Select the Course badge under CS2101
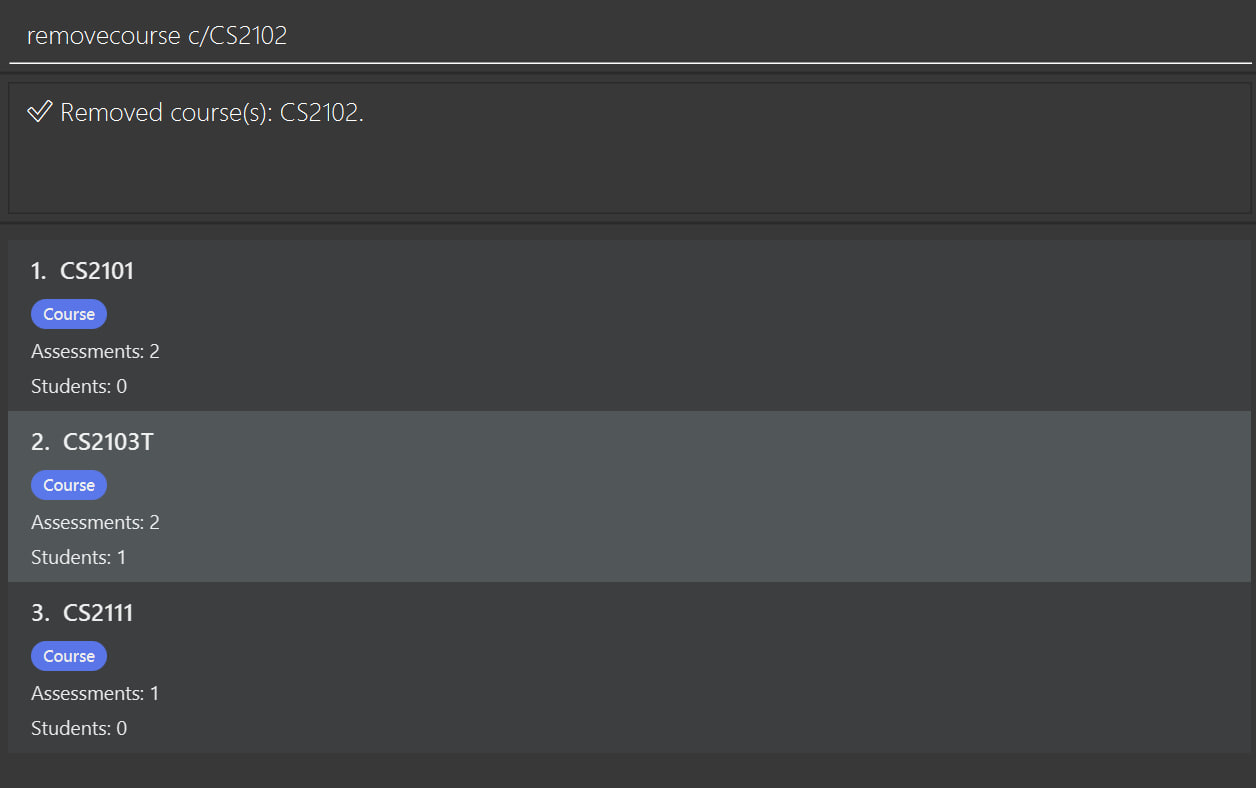 click(68, 313)
